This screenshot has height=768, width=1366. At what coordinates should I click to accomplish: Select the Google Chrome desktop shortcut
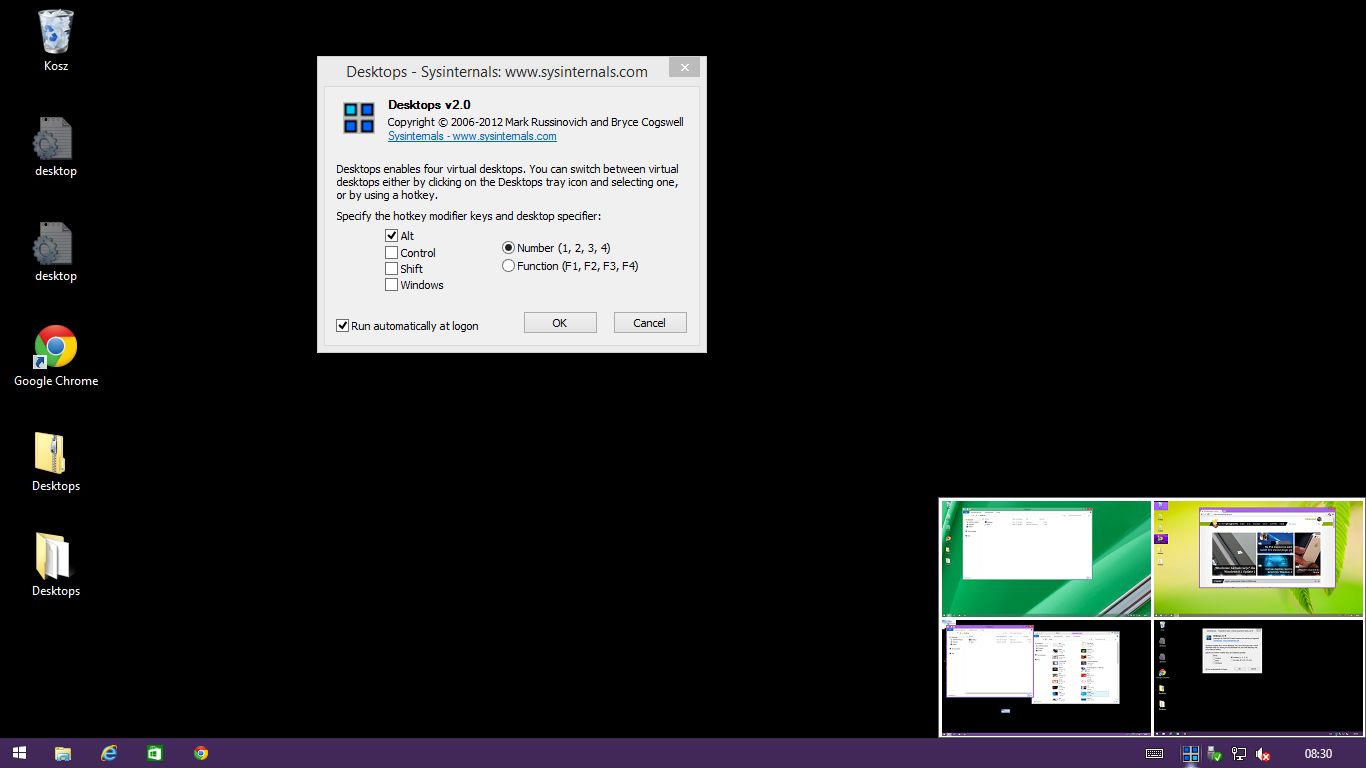click(x=56, y=356)
